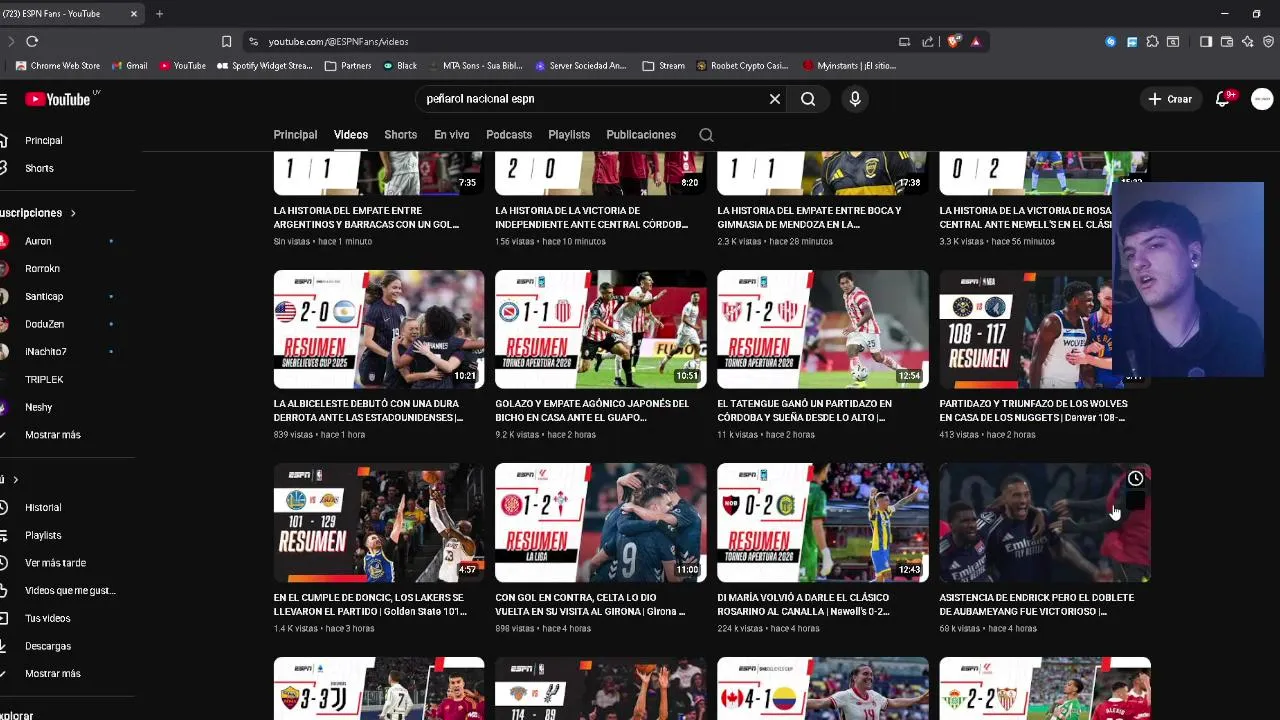Screen dimensions: 1280x720
Task: Toggle the browser sidebar panel icon
Action: (x=1206, y=41)
